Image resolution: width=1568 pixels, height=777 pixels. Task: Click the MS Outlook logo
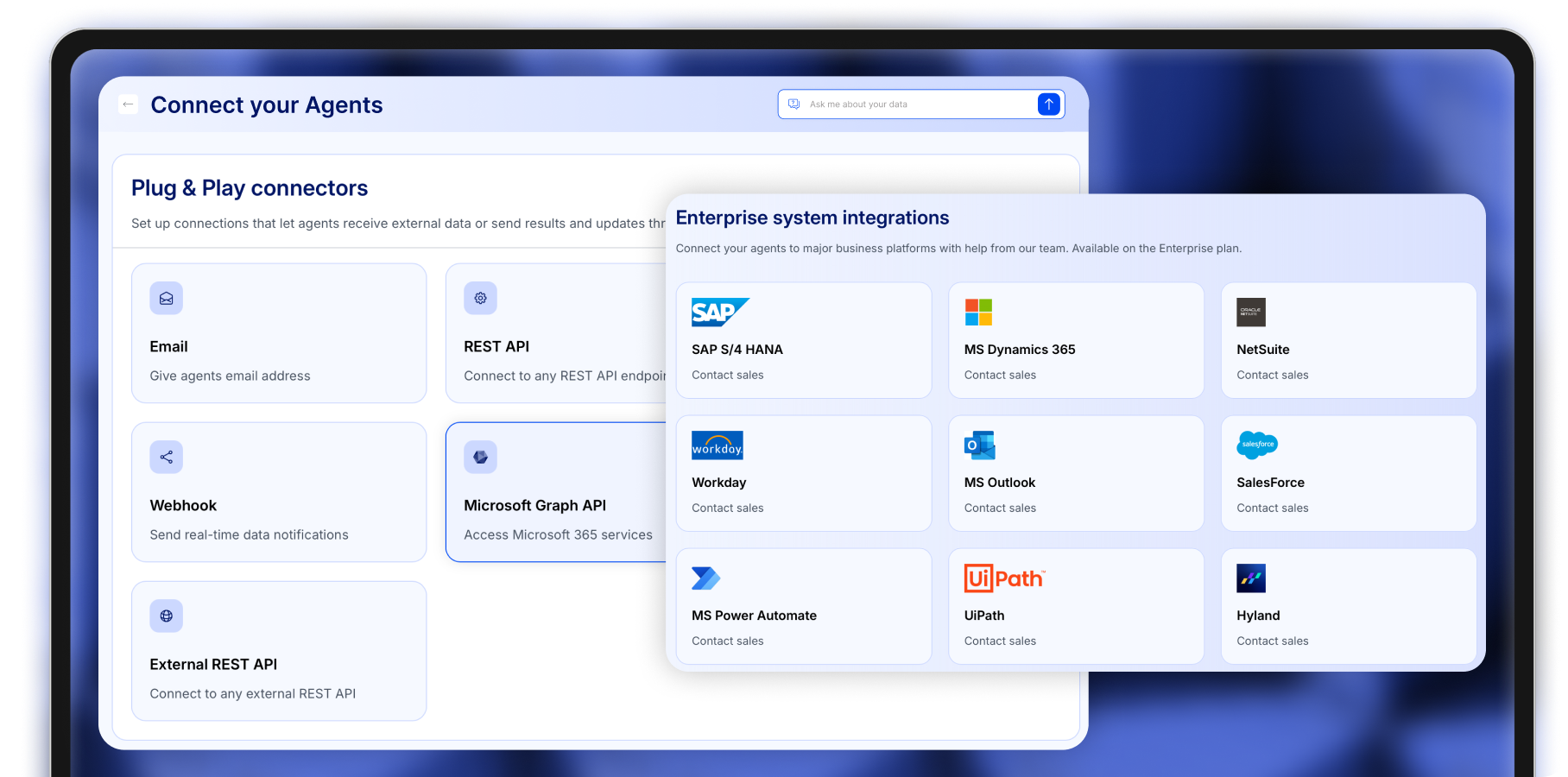click(x=980, y=445)
